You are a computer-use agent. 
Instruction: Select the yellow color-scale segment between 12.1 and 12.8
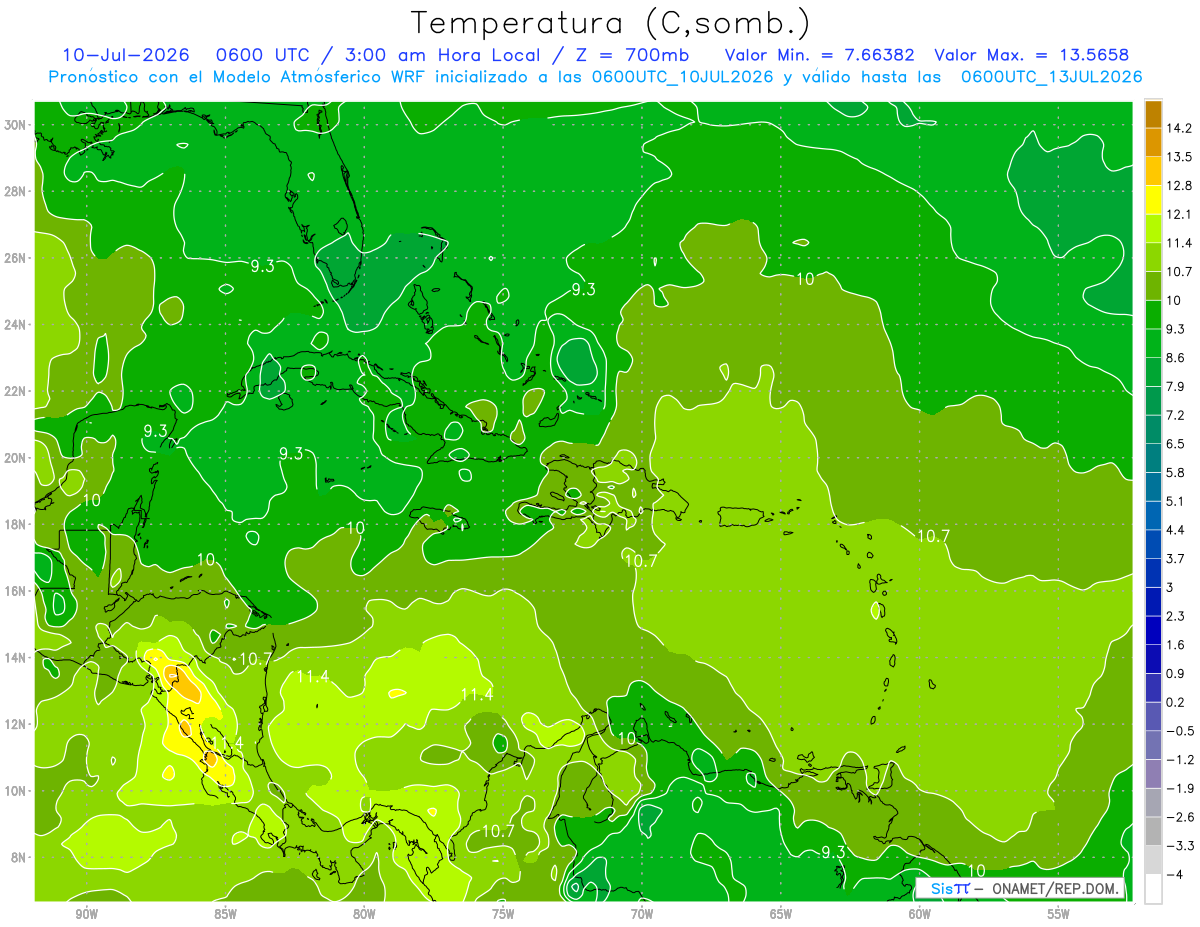tap(1153, 200)
